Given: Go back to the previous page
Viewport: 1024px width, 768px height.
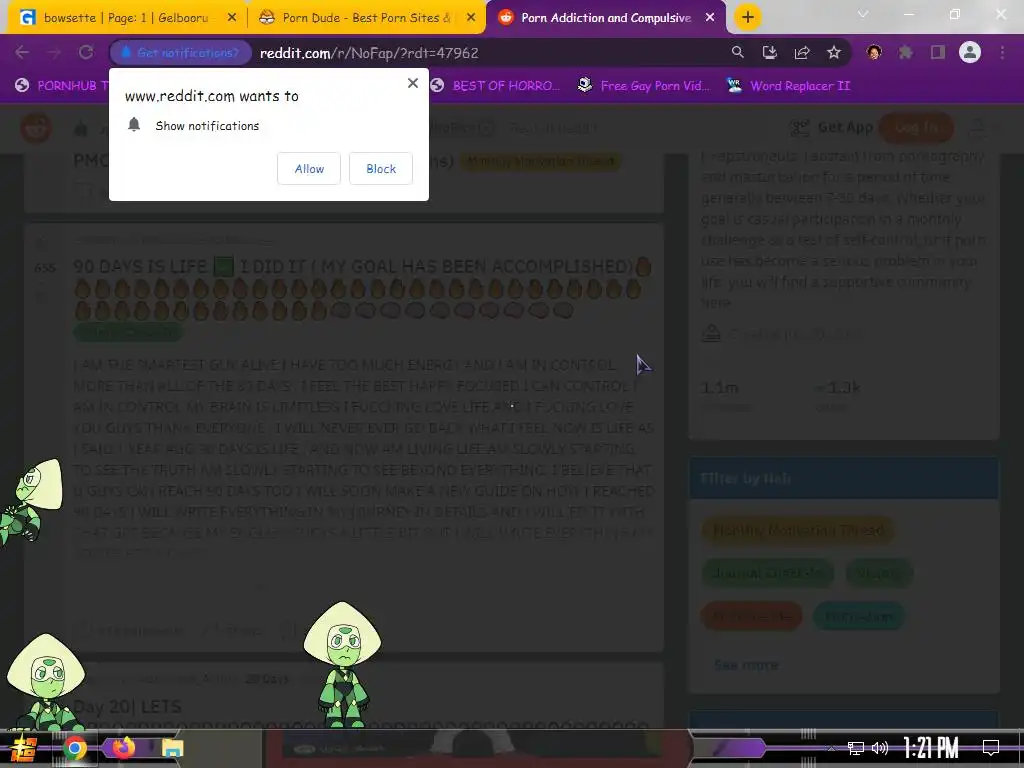Looking at the screenshot, I should [22, 52].
